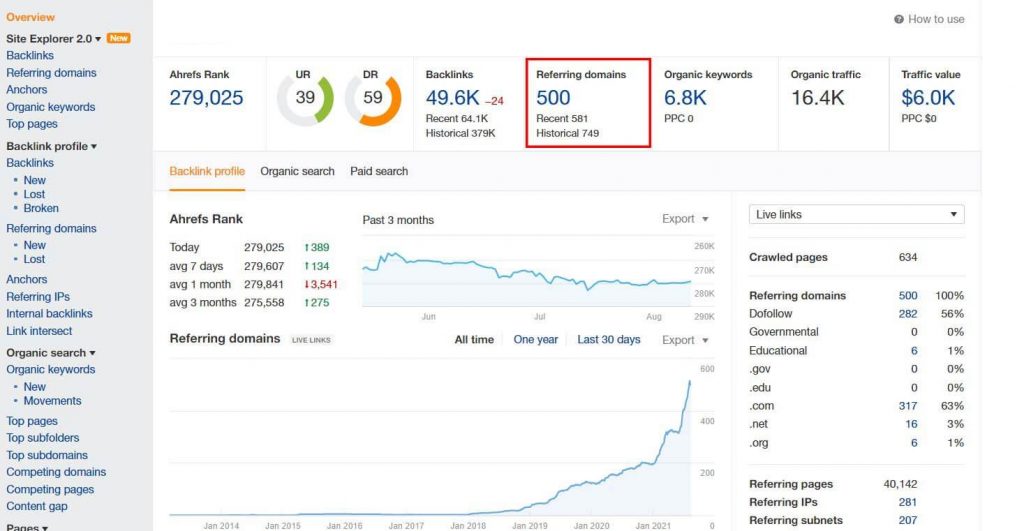Open Referring IPs in sidebar
This screenshot has width=1024, height=531.
click(x=38, y=297)
